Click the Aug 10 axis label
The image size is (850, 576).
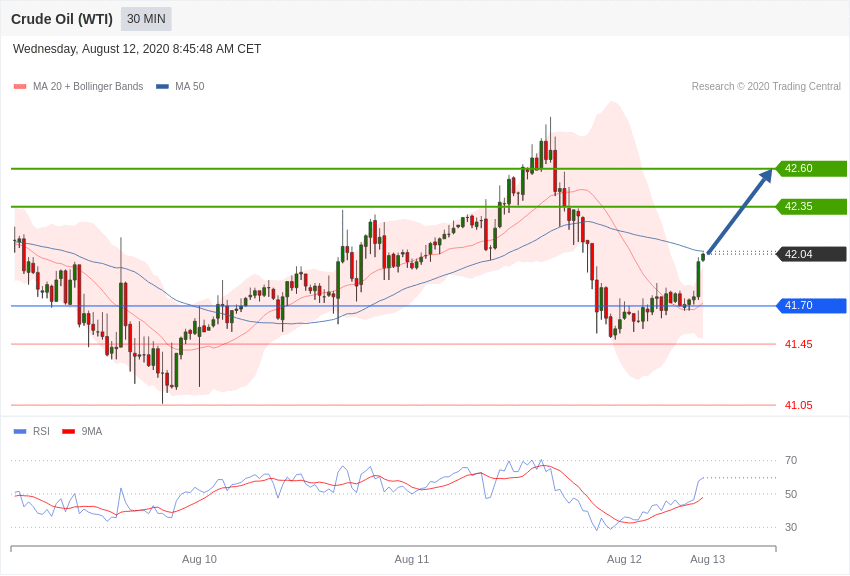pyautogui.click(x=199, y=559)
